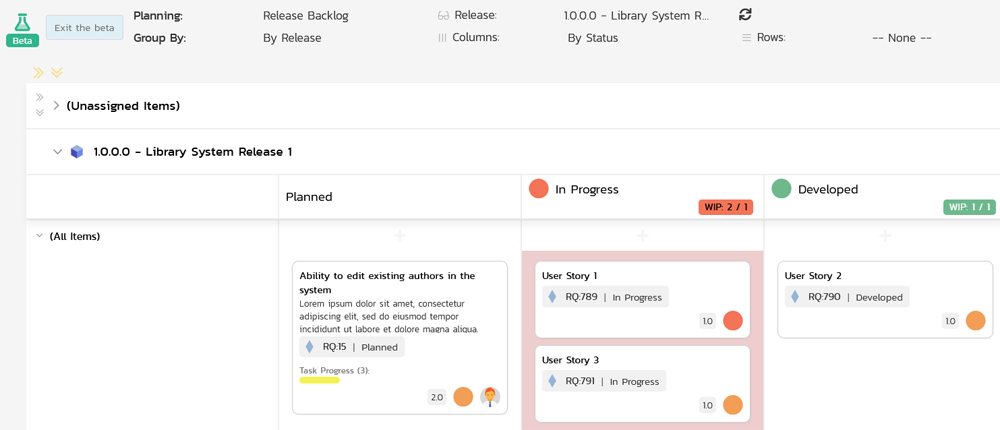
Task: Collapse the (All Items) row
Action: pos(39,237)
